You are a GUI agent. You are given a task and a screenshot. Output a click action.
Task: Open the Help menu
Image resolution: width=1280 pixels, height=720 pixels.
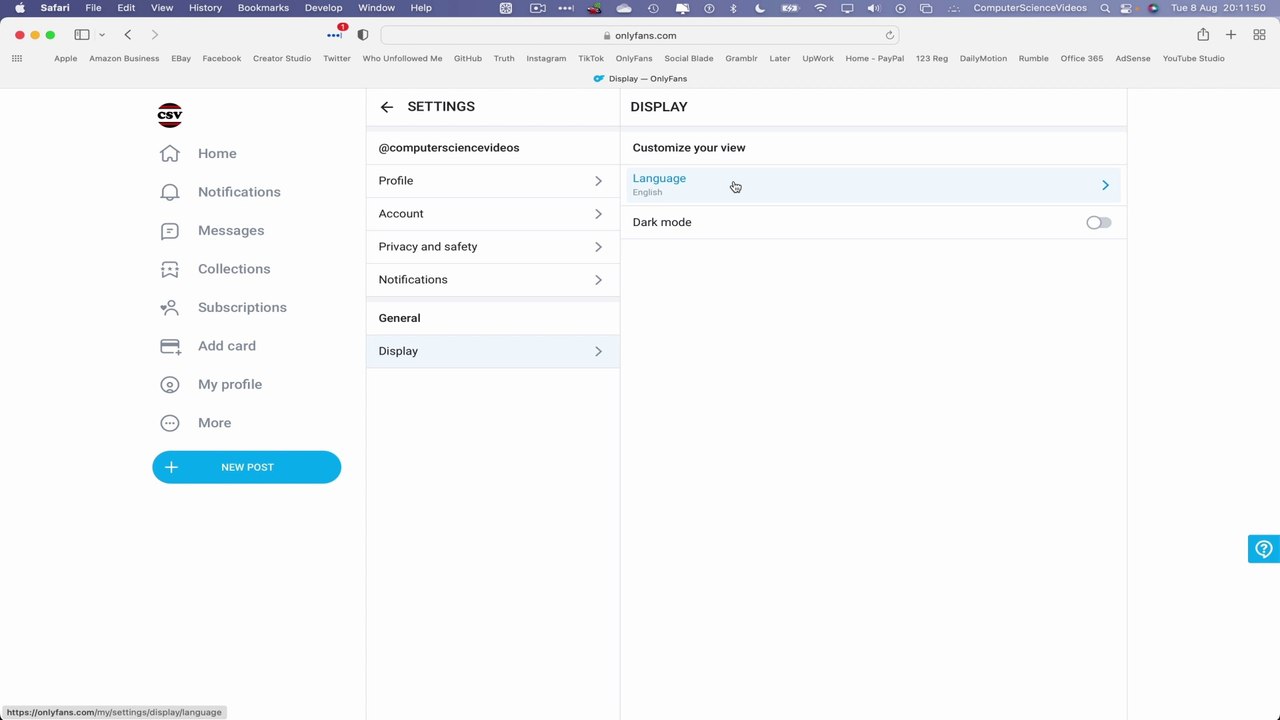click(421, 8)
